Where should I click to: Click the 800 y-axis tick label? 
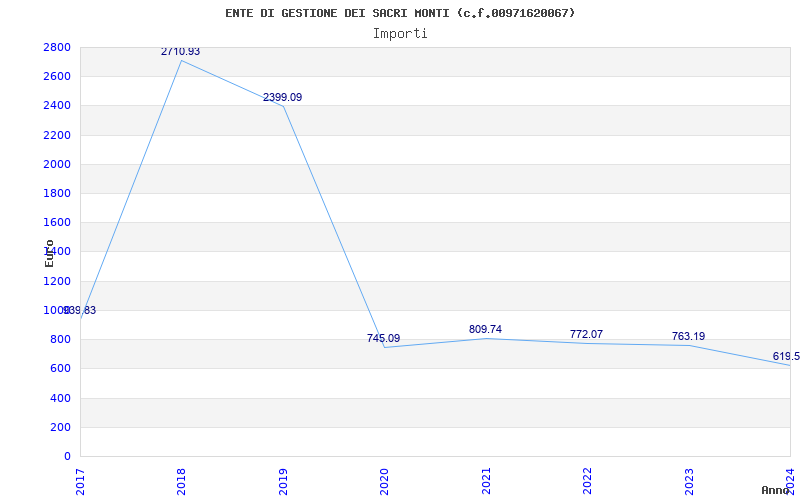61,339
